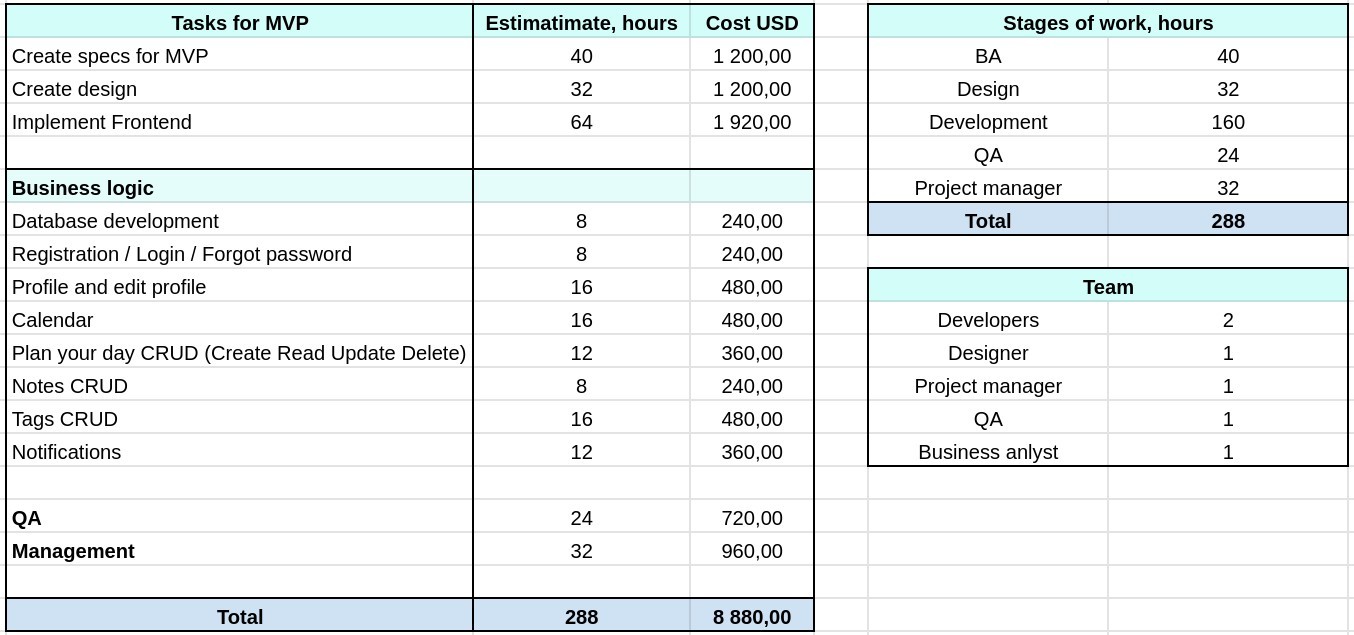Click the Management cost '960,00' cell
This screenshot has width=1354, height=635.
[x=752, y=551]
